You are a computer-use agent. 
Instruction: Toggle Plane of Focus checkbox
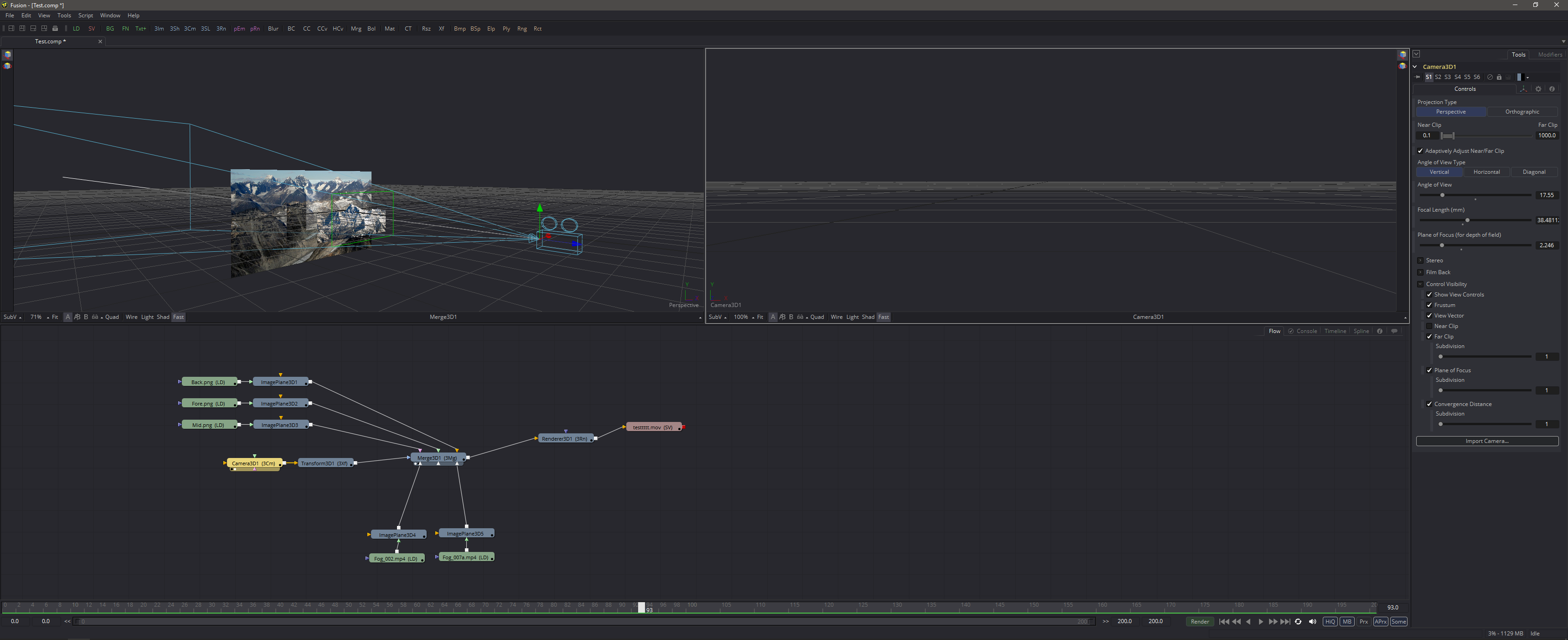tap(1429, 370)
